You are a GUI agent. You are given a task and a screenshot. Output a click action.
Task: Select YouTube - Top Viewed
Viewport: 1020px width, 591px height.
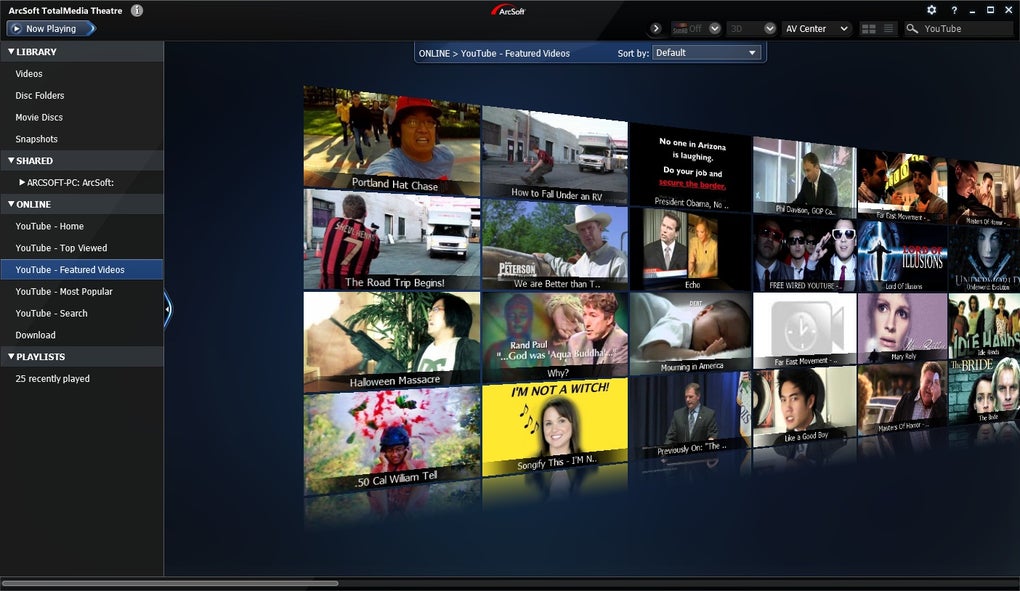click(x=61, y=248)
